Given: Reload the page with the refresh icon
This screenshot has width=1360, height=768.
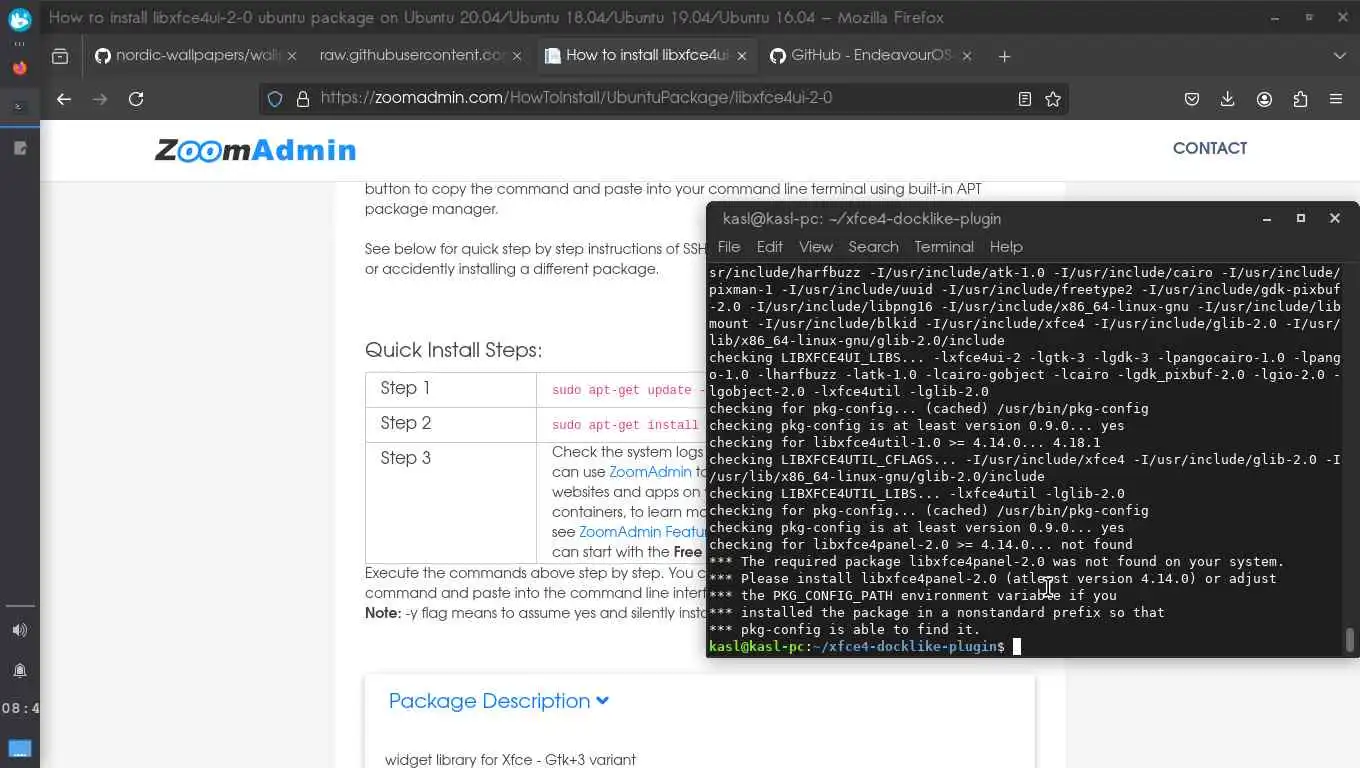Looking at the screenshot, I should tap(136, 99).
